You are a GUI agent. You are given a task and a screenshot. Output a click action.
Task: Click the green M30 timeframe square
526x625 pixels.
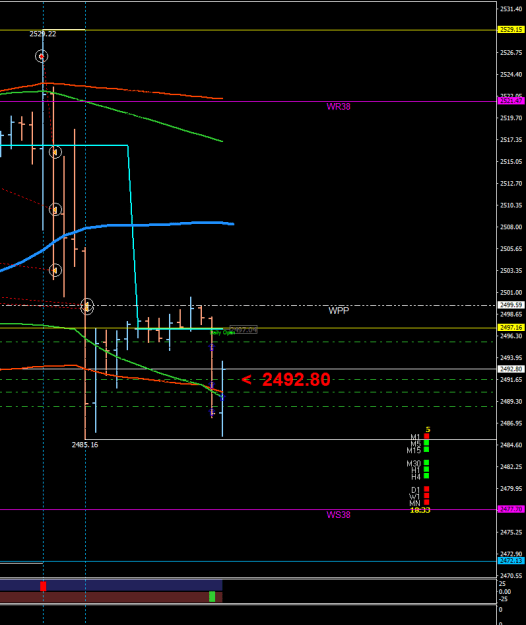[427, 462]
